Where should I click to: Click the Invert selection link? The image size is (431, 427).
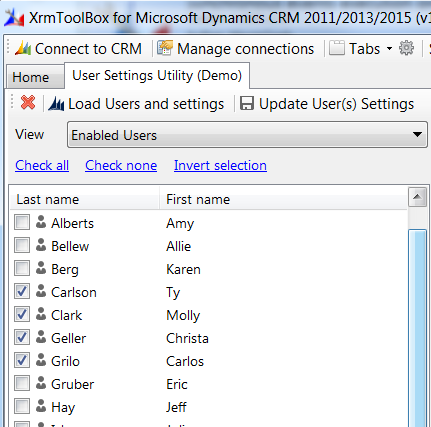click(x=220, y=165)
